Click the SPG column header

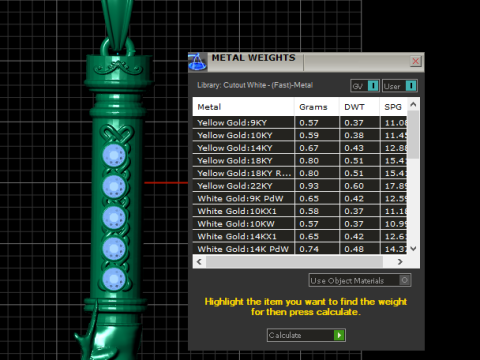pos(393,107)
